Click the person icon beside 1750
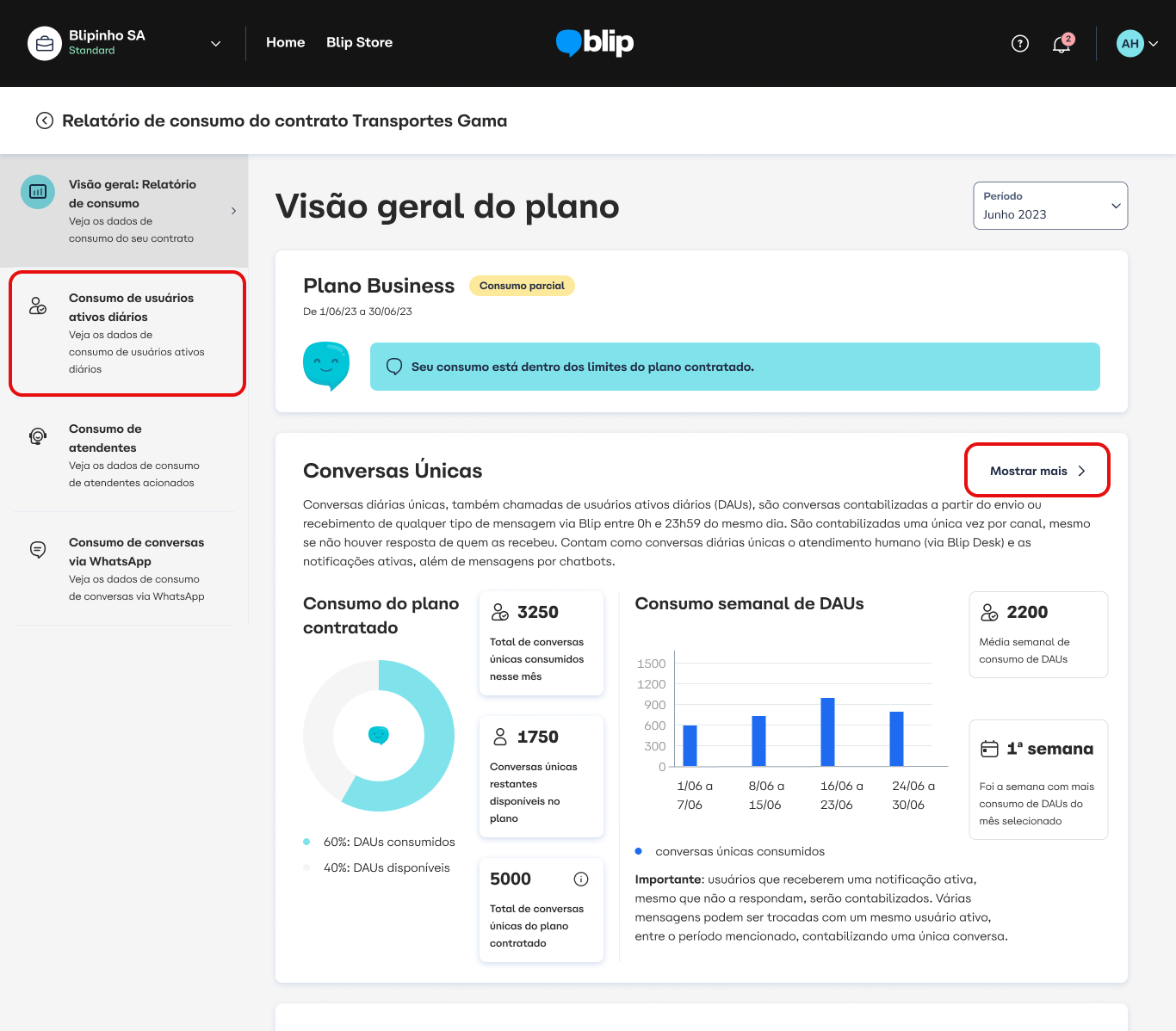1176x1031 pixels. [x=500, y=737]
